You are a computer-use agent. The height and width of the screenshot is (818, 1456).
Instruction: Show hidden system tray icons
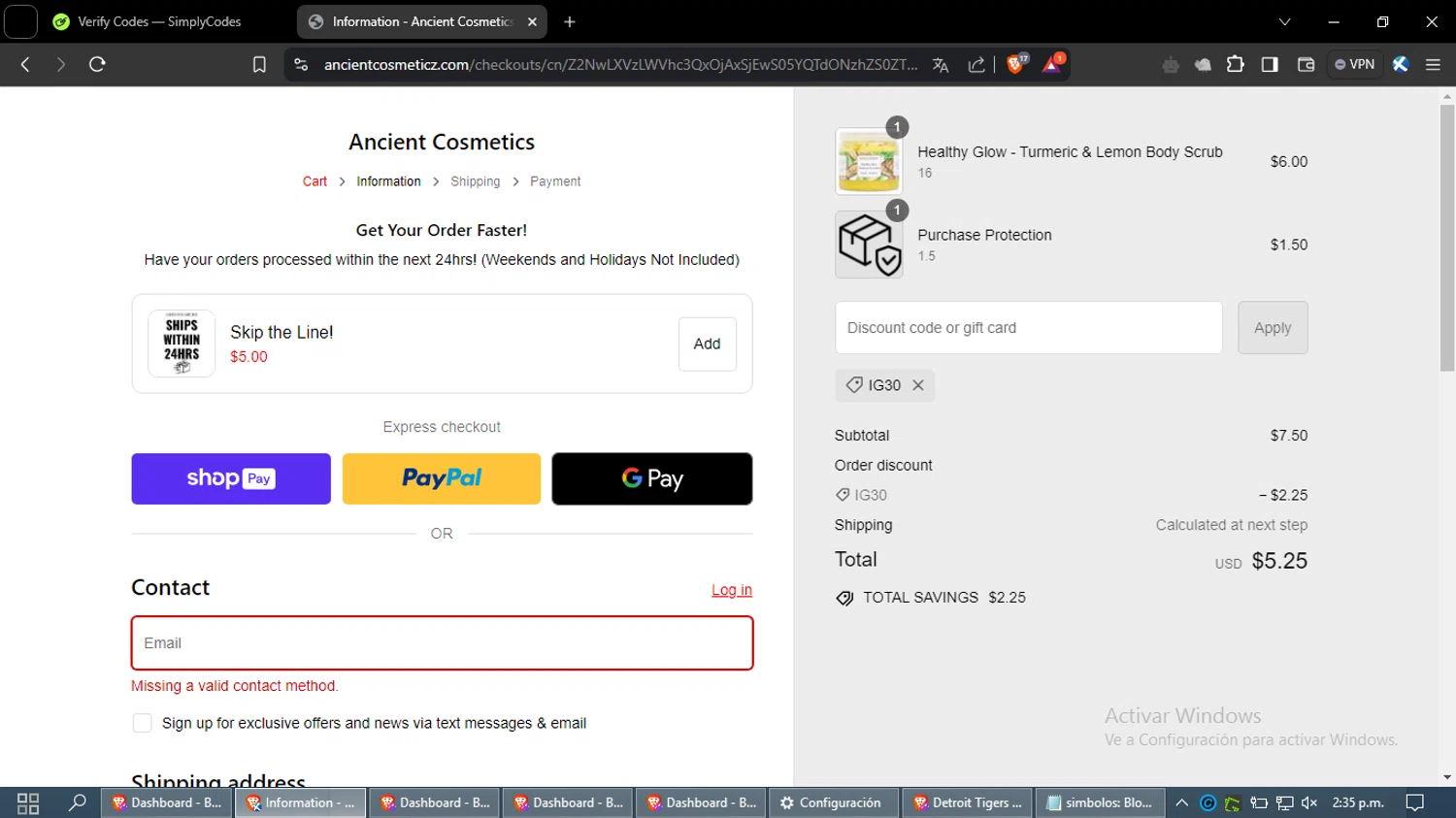[1181, 802]
